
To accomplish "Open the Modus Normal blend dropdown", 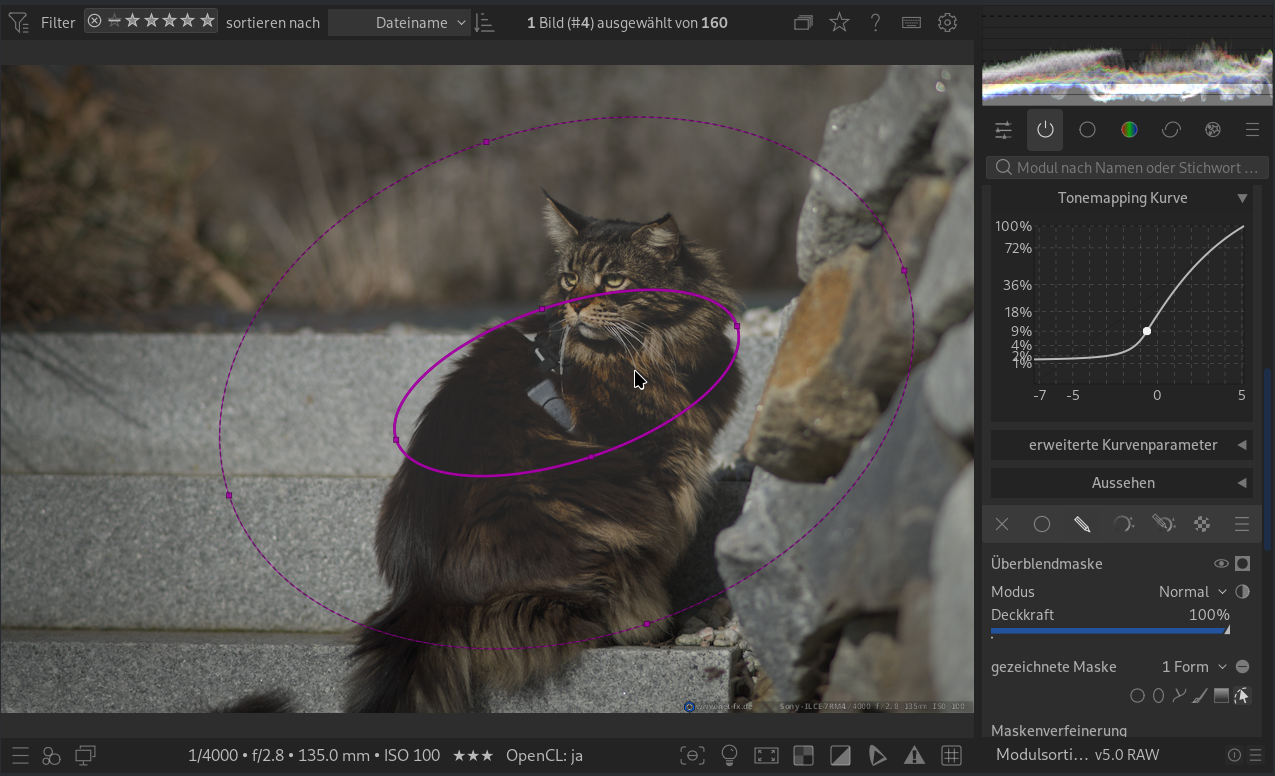I will tap(1192, 592).
